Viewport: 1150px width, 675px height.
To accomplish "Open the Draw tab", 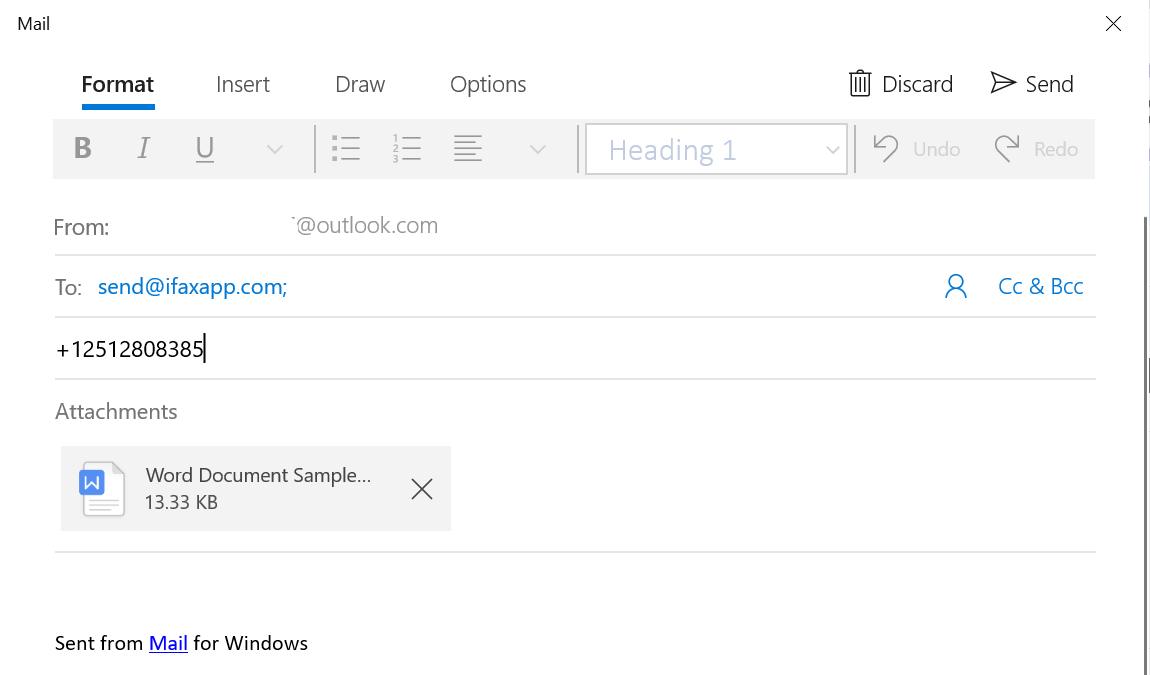I will pos(359,84).
